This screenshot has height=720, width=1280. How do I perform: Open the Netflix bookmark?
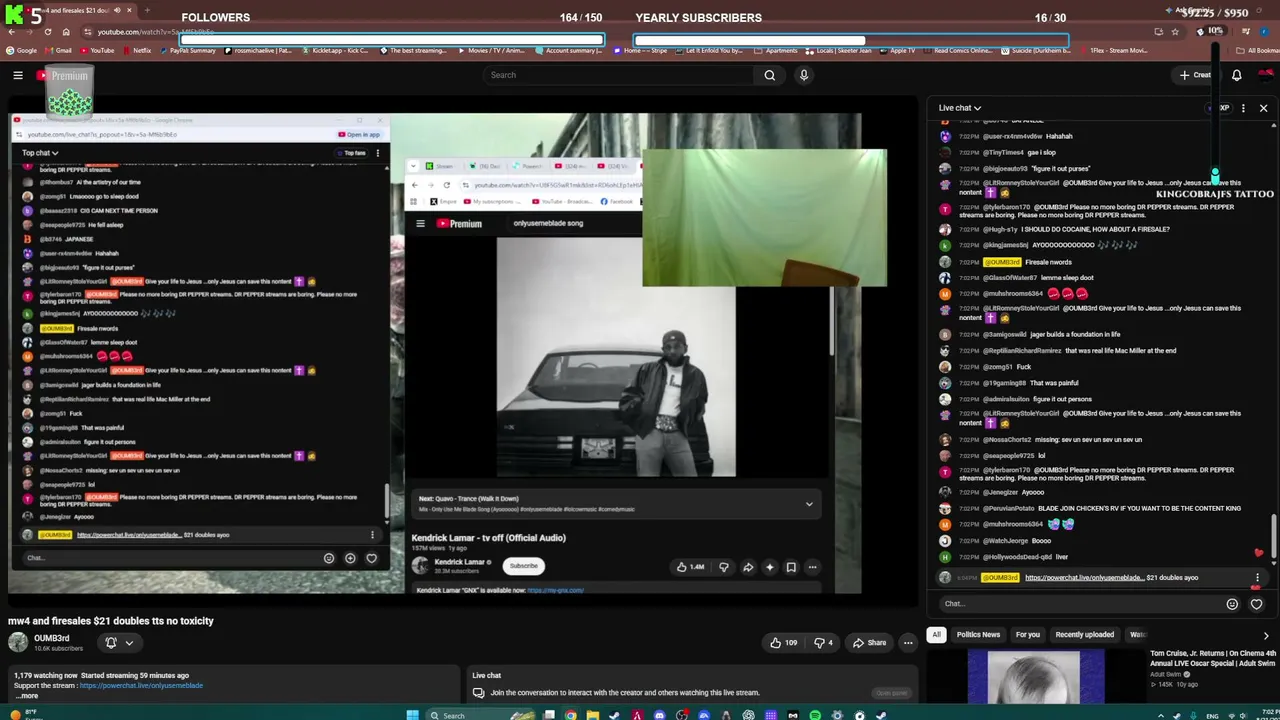[x=138, y=50]
